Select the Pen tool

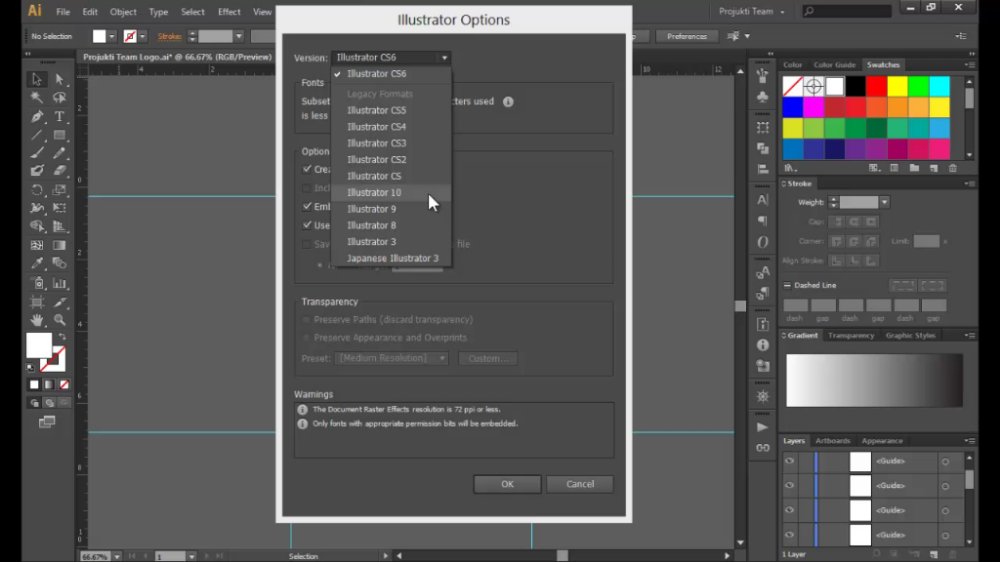click(37, 116)
